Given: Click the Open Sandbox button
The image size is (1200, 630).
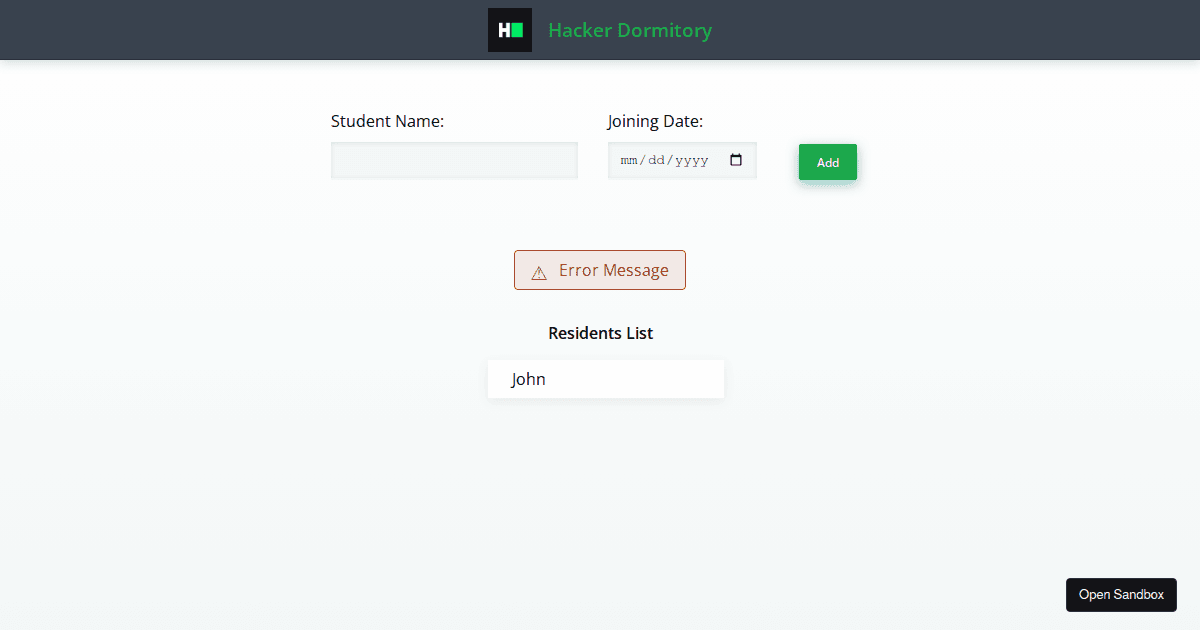Looking at the screenshot, I should point(1121,594).
